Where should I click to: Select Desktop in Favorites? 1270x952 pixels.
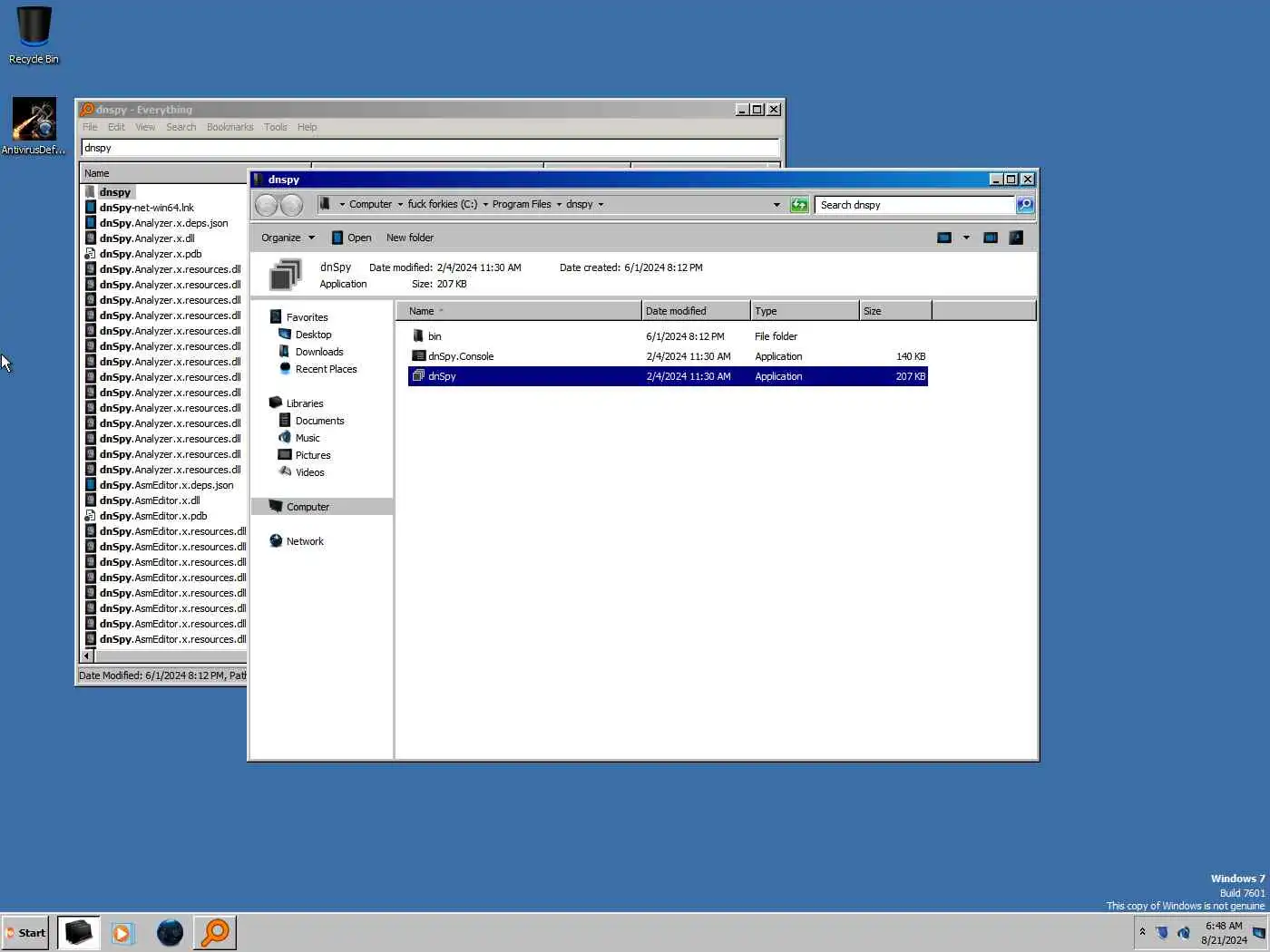pos(313,335)
